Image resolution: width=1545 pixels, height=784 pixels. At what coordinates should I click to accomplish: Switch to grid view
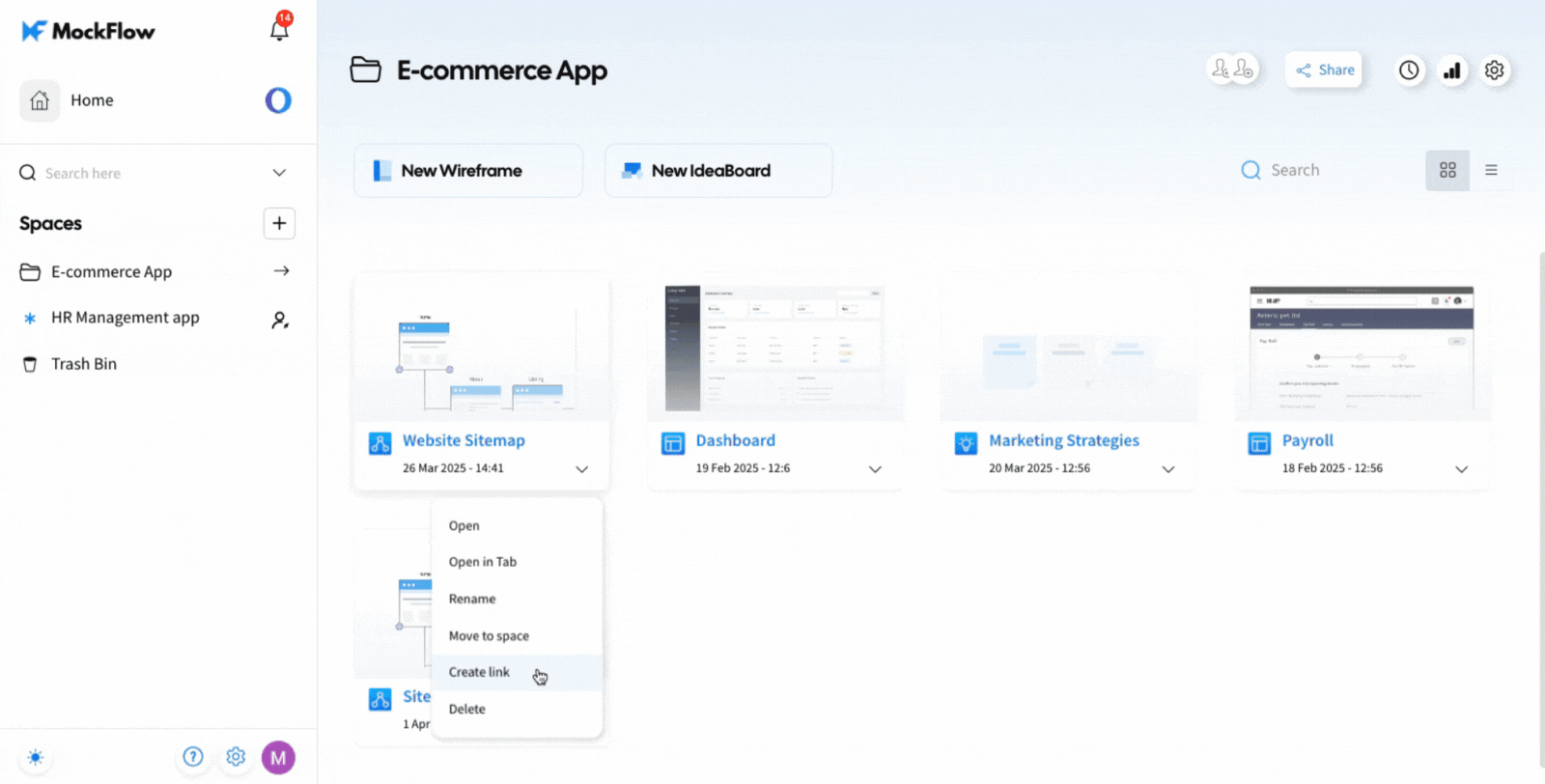pos(1447,170)
